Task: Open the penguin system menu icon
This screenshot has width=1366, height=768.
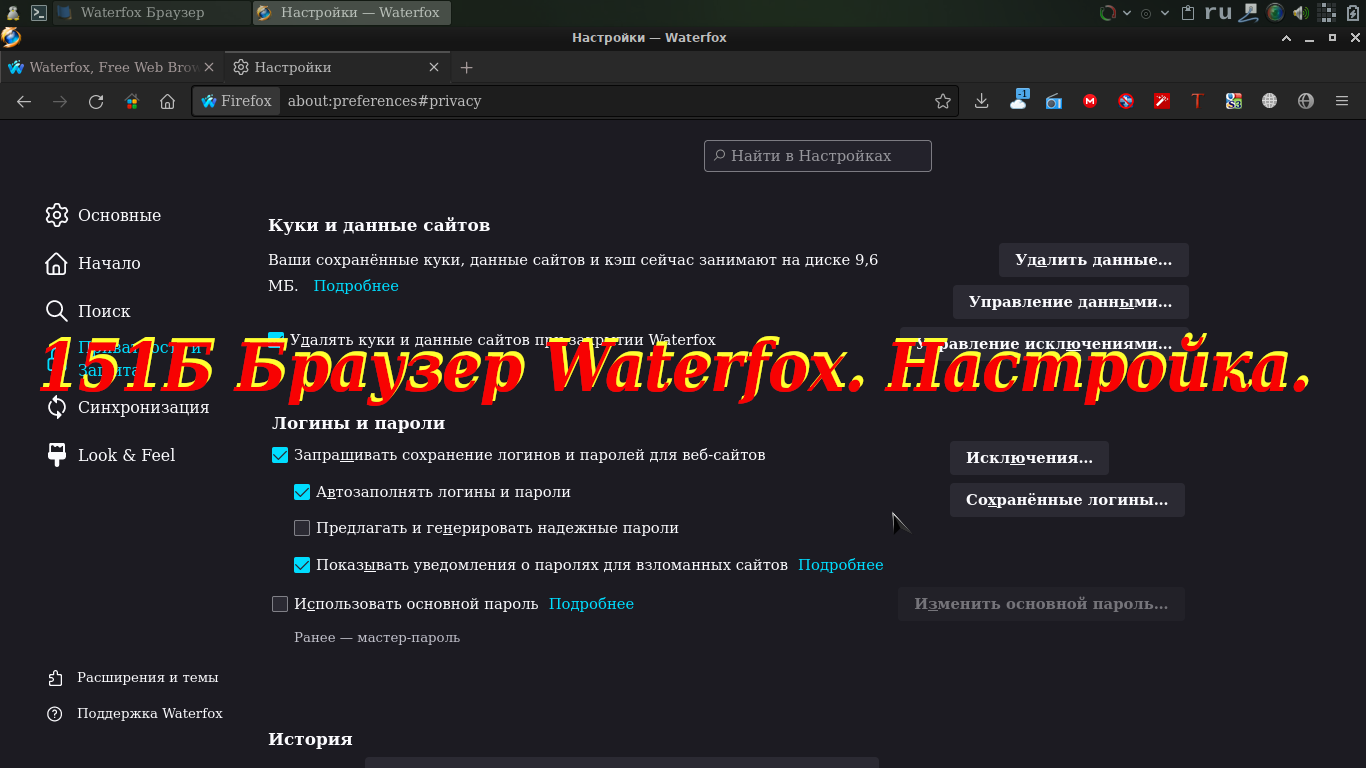Action: click(13, 13)
